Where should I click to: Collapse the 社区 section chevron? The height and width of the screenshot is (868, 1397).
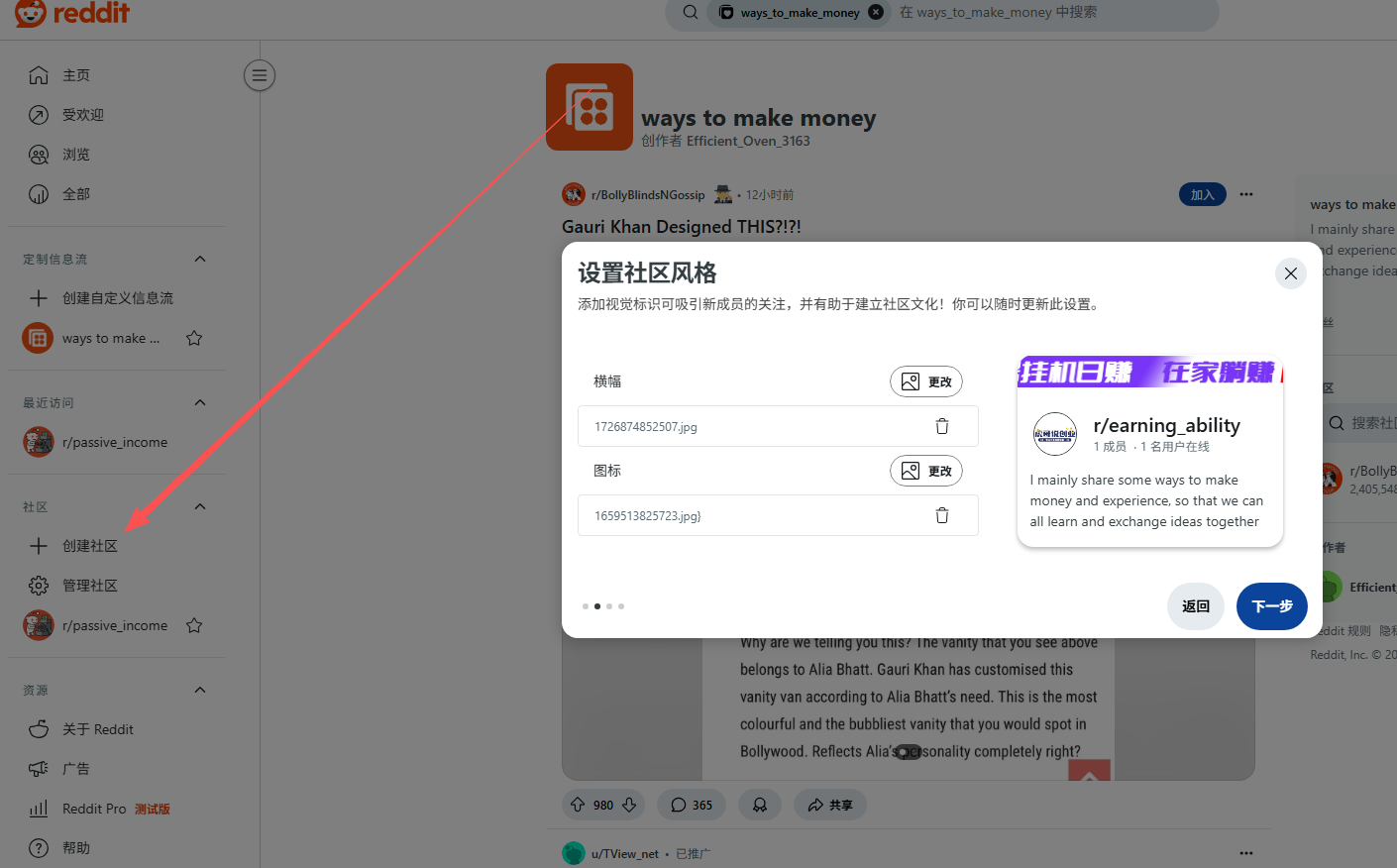(199, 505)
